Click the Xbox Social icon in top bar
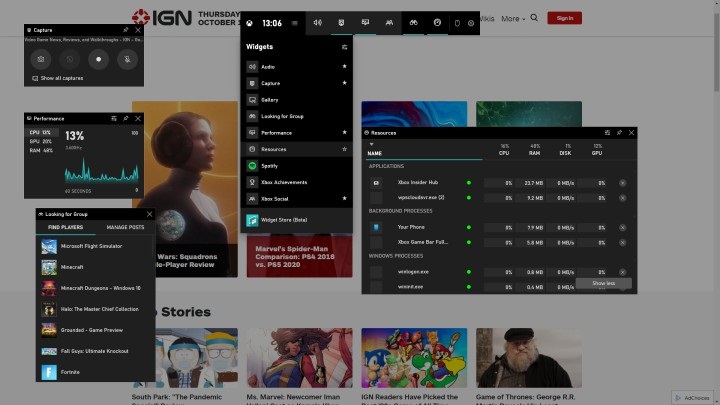Image resolution: width=720 pixels, height=405 pixels. click(389, 21)
